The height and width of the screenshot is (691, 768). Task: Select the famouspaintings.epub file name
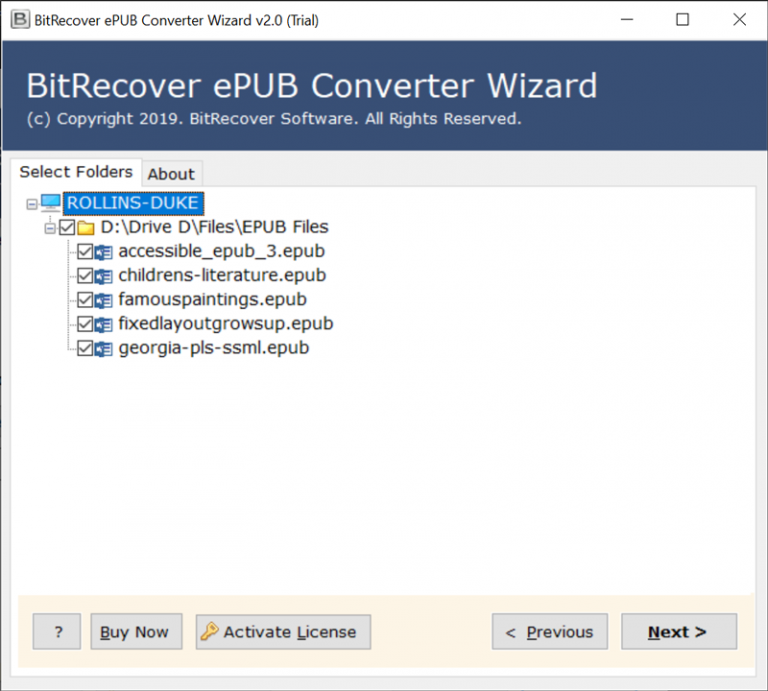click(x=213, y=299)
